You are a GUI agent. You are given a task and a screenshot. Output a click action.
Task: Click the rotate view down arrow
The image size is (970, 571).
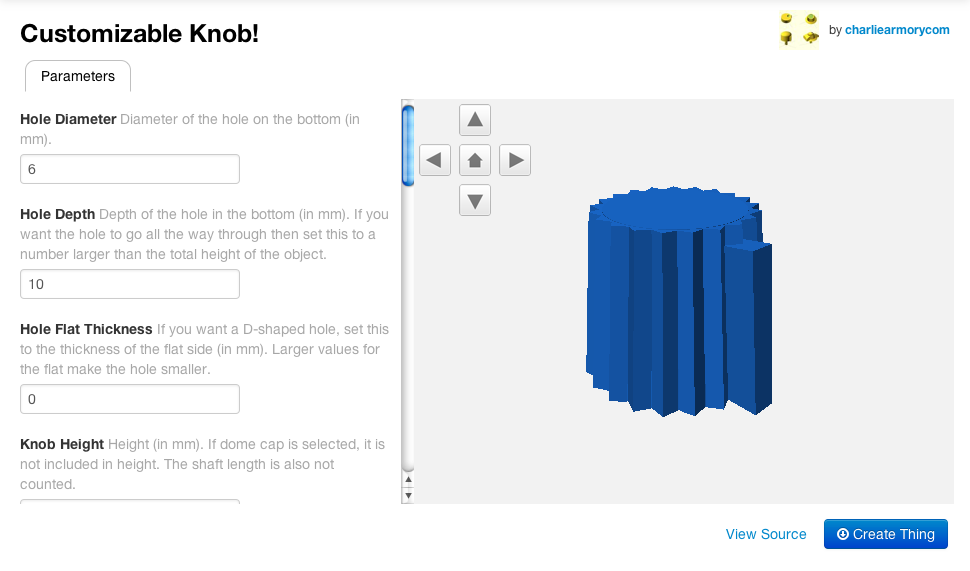(x=475, y=200)
